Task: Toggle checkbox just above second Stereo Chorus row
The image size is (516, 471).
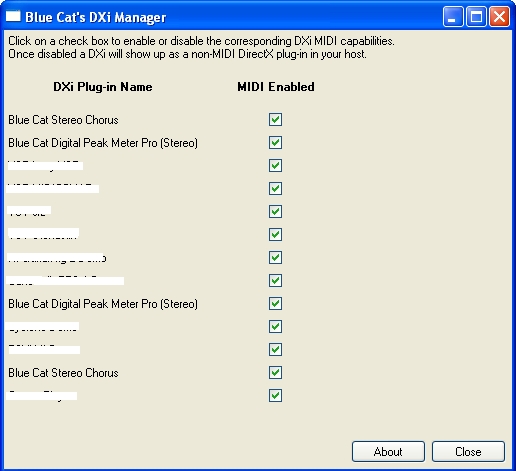Action: 275,349
